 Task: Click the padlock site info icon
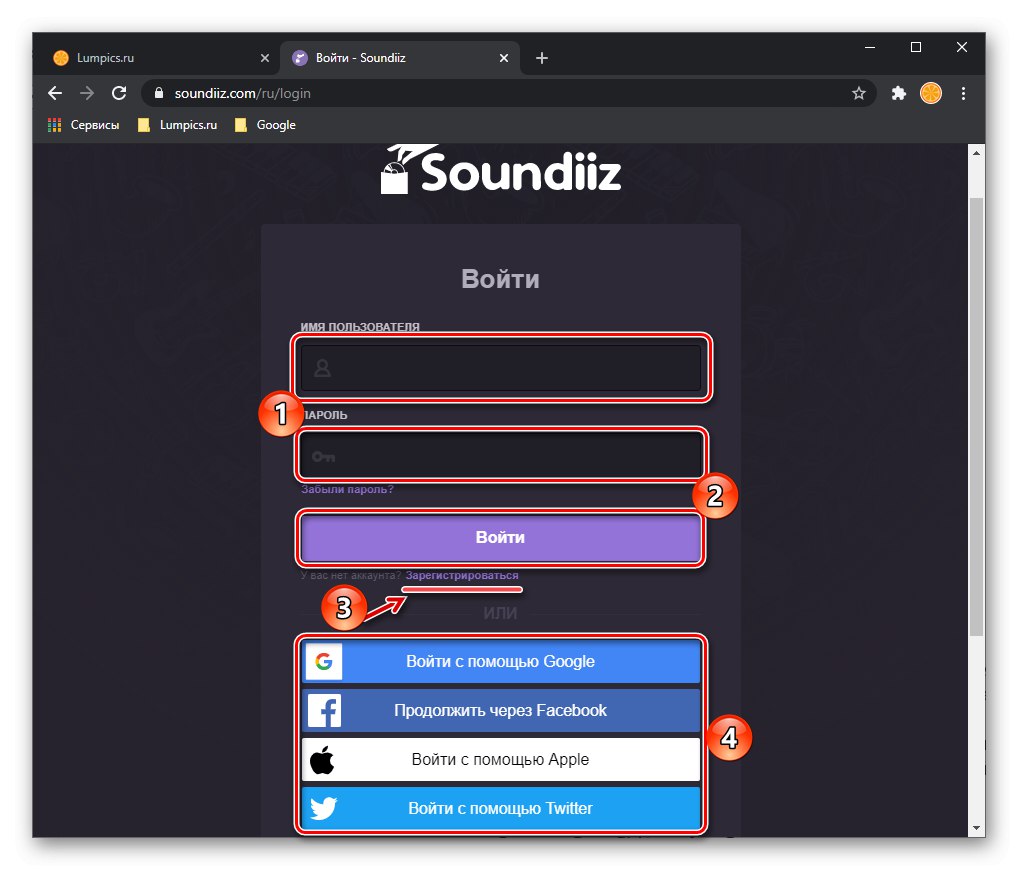(158, 93)
